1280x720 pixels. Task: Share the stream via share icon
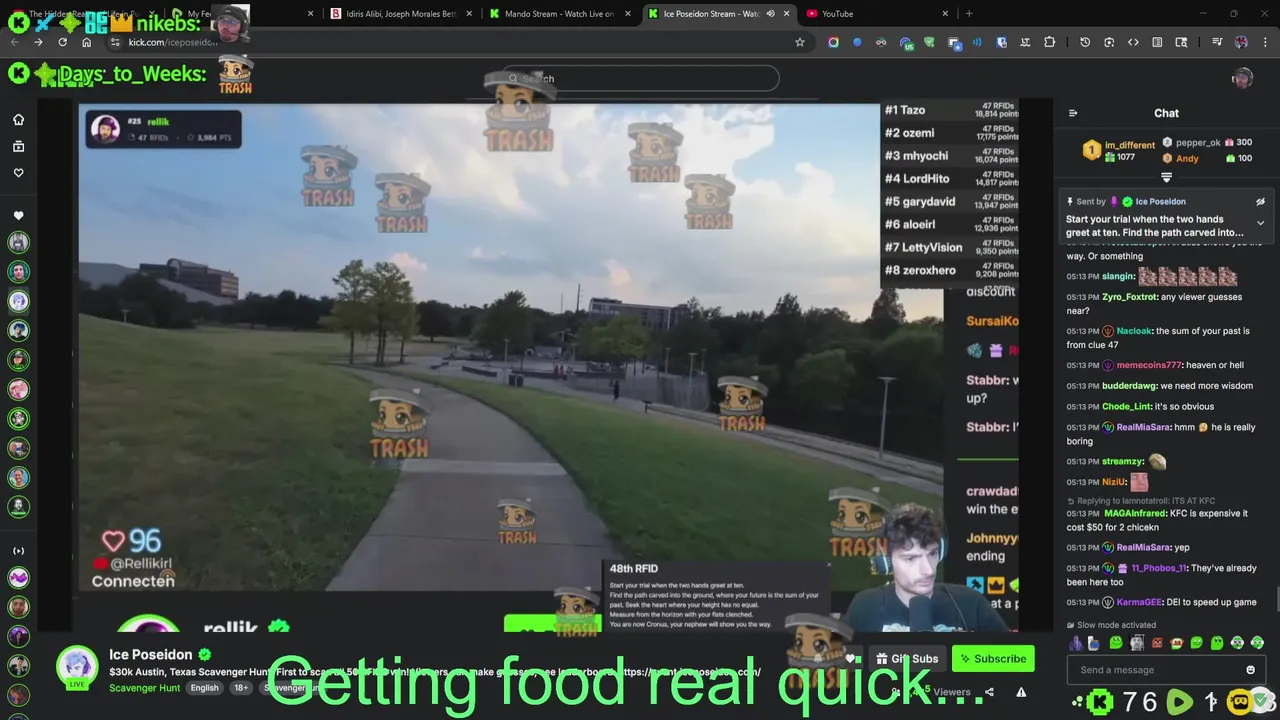pyautogui.click(x=989, y=692)
